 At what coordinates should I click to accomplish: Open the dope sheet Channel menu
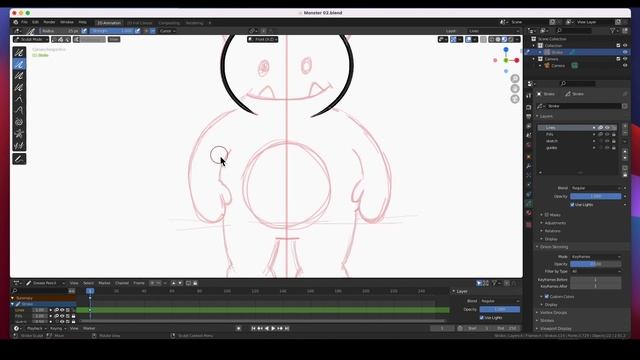click(122, 283)
